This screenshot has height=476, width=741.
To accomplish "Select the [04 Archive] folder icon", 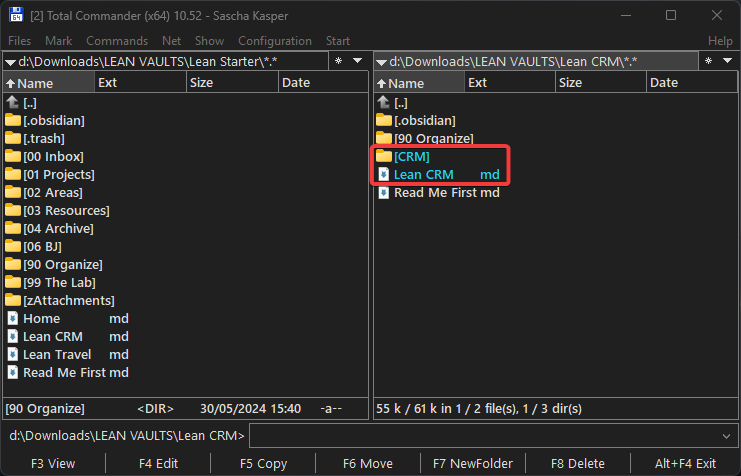I will [x=13, y=228].
